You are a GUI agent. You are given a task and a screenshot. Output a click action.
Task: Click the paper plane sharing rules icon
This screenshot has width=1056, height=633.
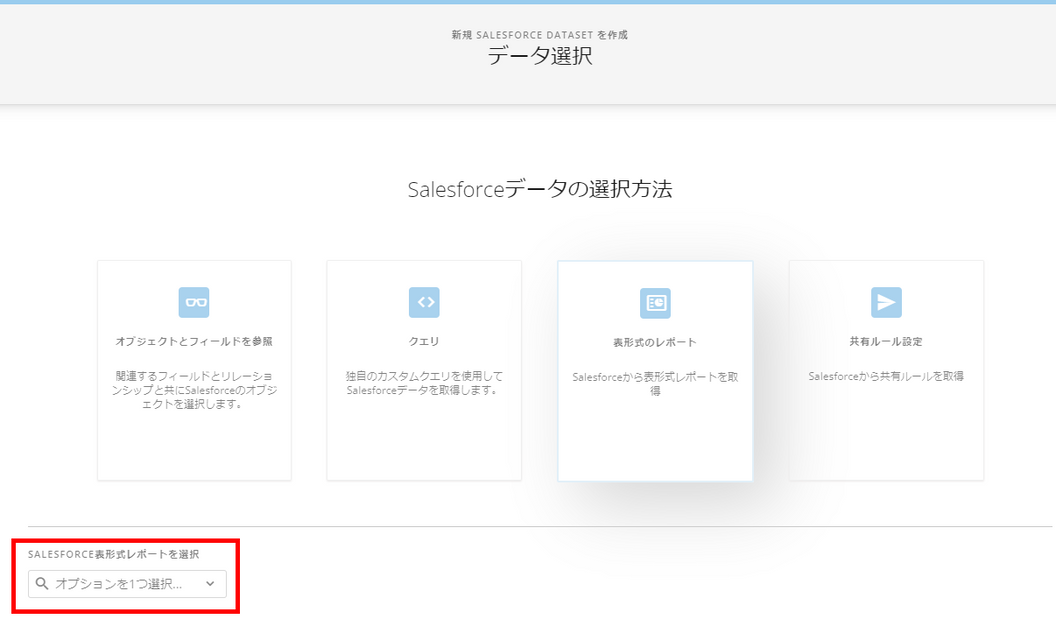pos(886,302)
